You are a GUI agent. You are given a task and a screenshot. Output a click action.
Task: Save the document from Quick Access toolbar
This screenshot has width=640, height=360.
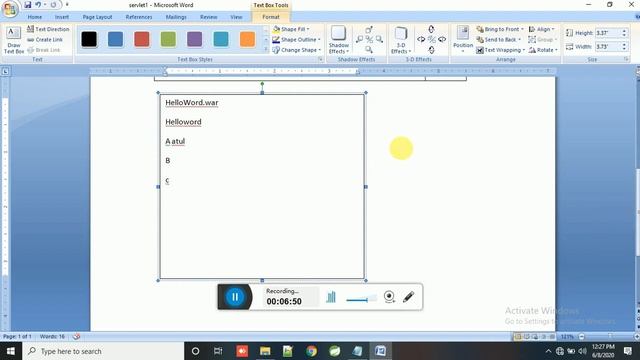(27, 5)
